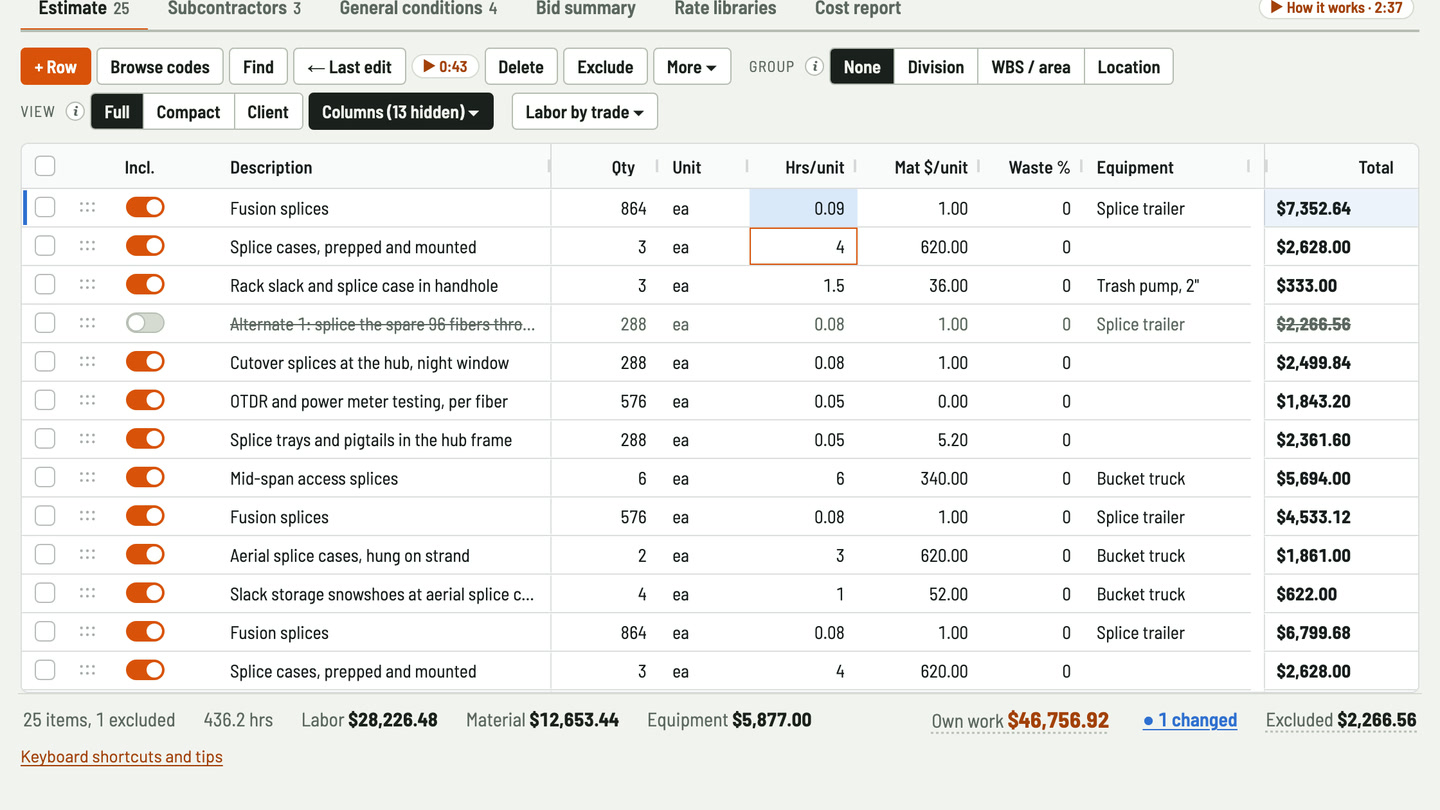Grab the drag handle for Rack slack and splice case

pos(87,285)
